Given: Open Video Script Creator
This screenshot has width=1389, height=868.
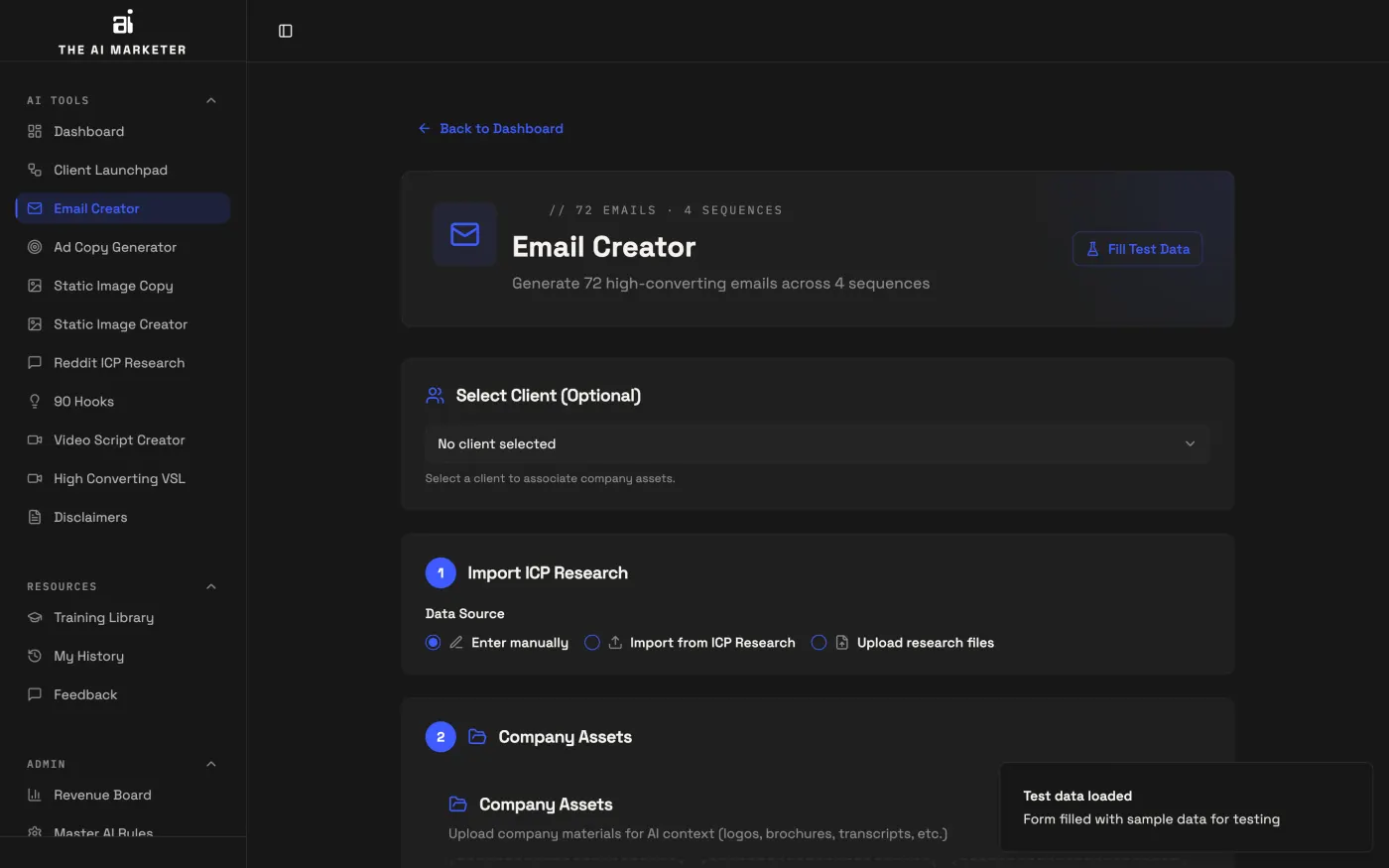Looking at the screenshot, I should pos(123,440).
